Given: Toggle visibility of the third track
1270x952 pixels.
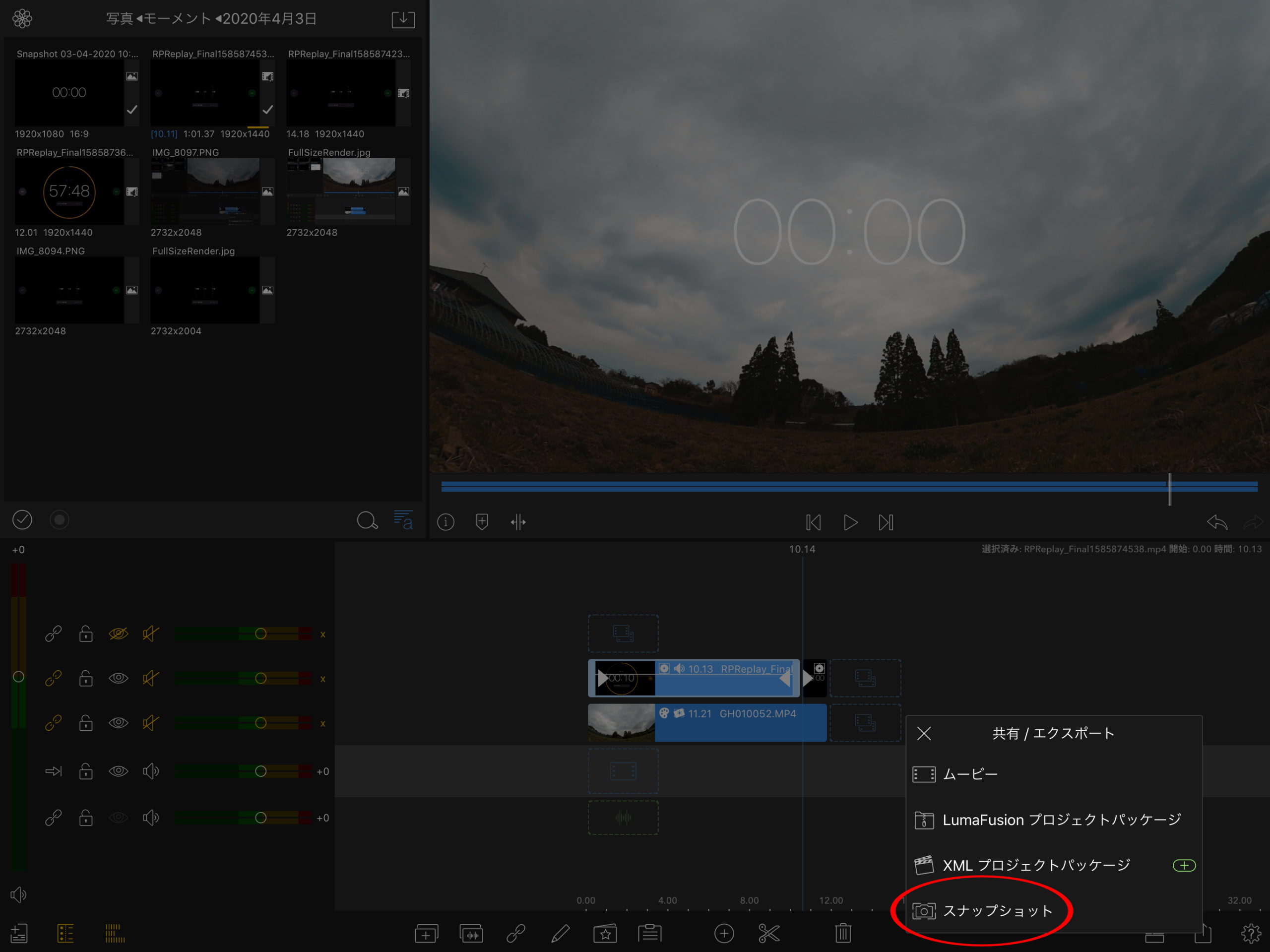Looking at the screenshot, I should tap(118, 722).
